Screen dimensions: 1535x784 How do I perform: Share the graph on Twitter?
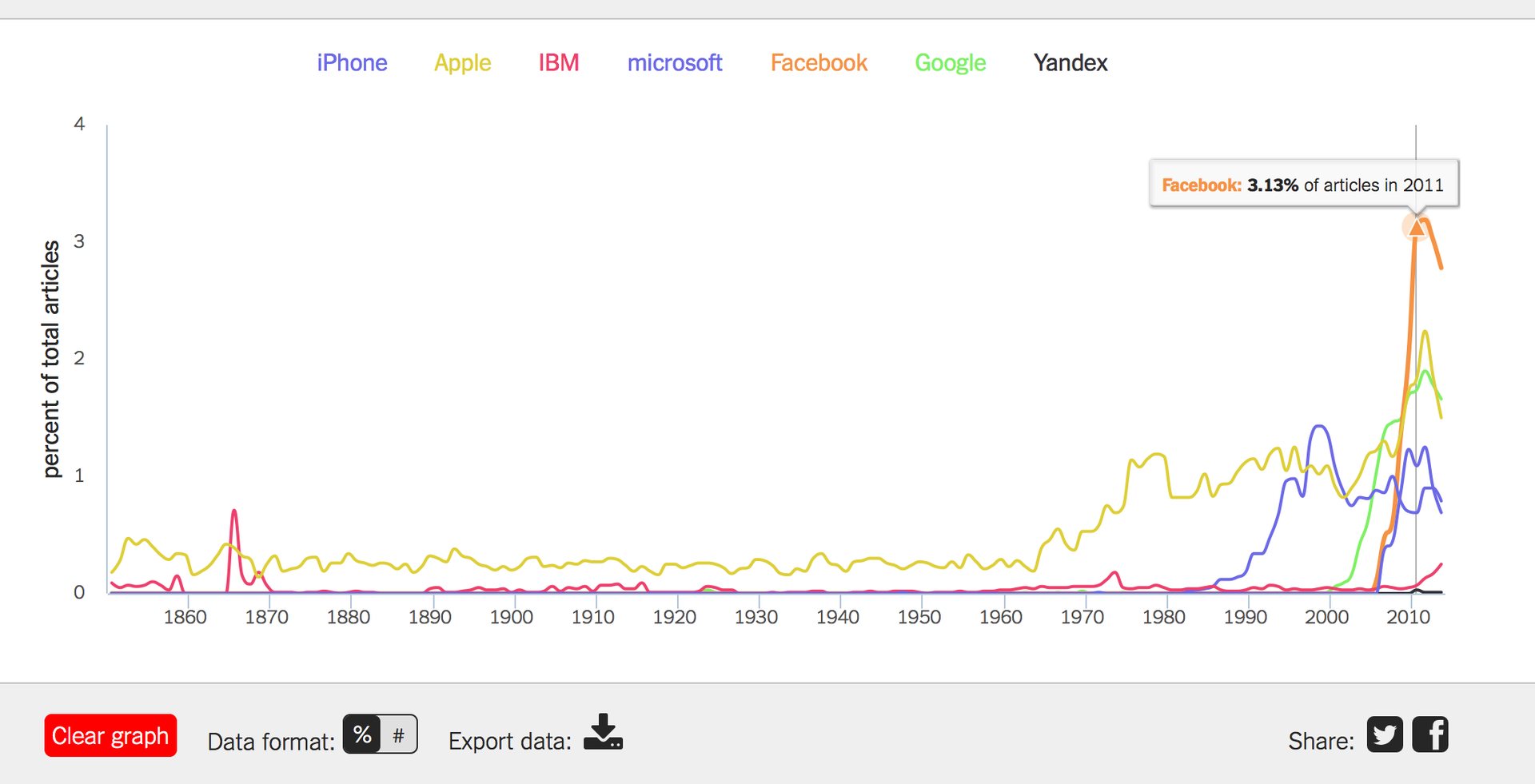click(1385, 734)
